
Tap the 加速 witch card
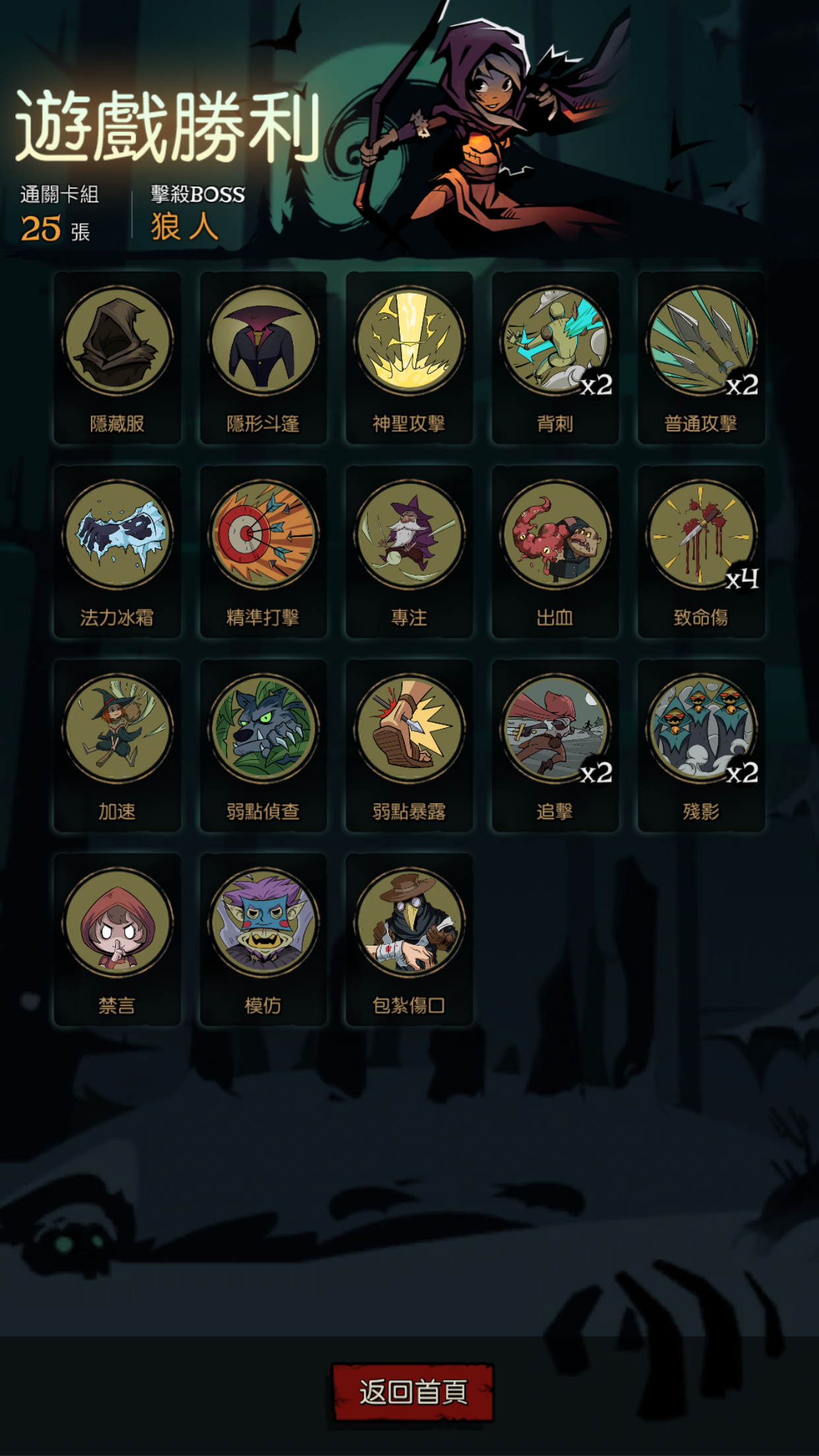117,745
